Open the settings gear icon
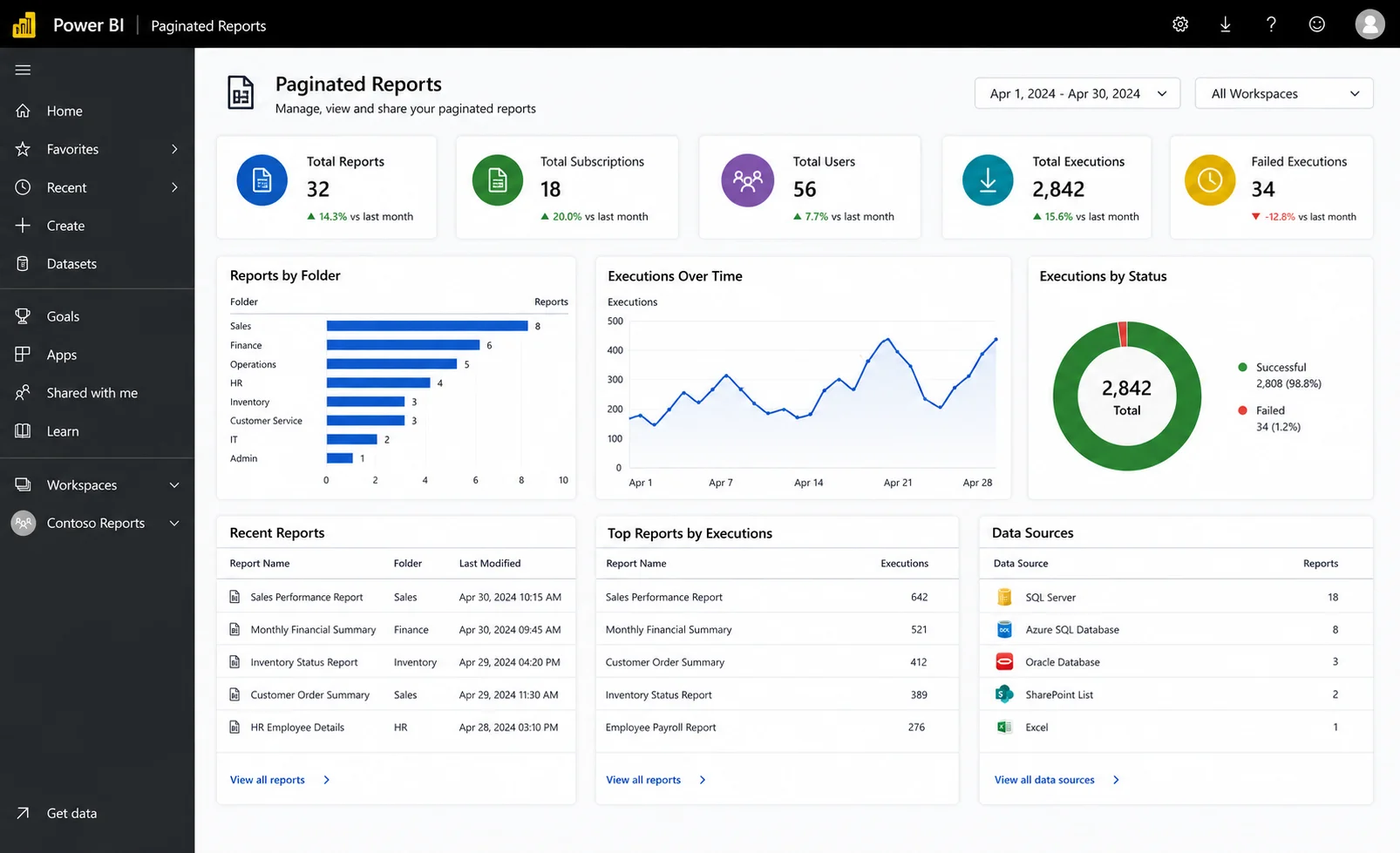 coord(1180,24)
